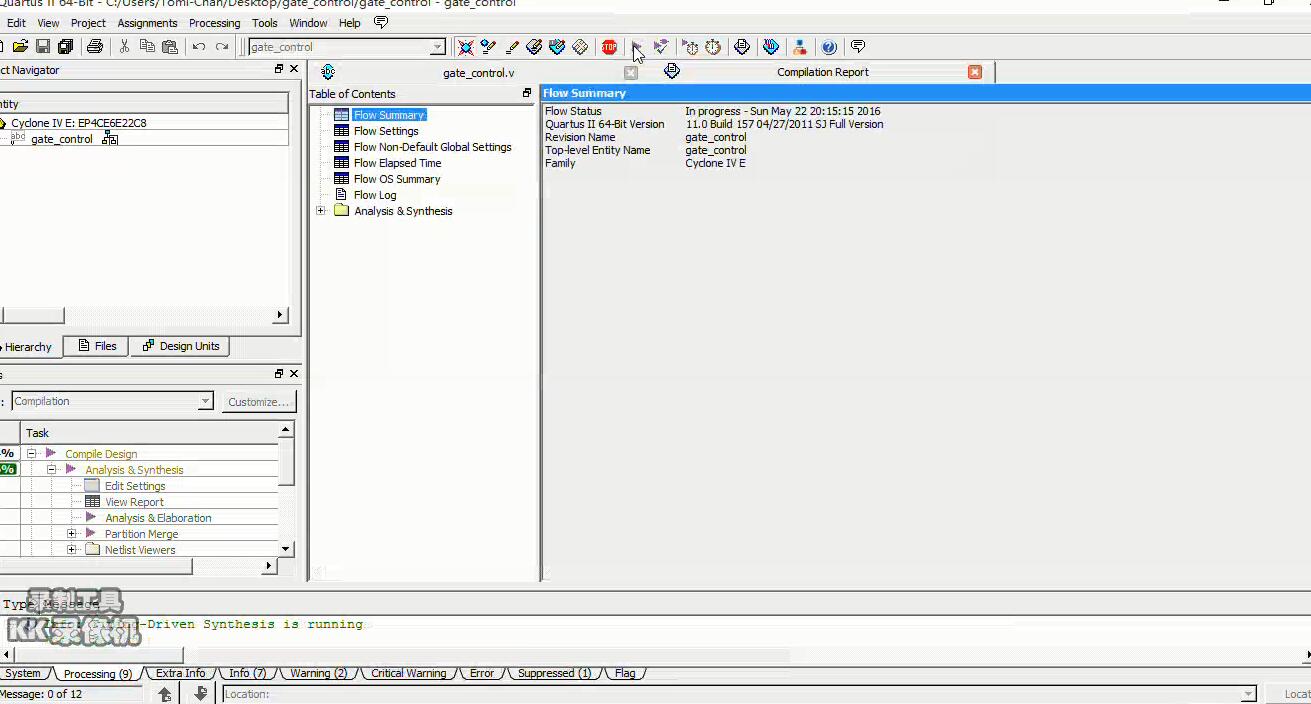Click the Customize... button
Screen dimensions: 1311x704
[259, 402]
